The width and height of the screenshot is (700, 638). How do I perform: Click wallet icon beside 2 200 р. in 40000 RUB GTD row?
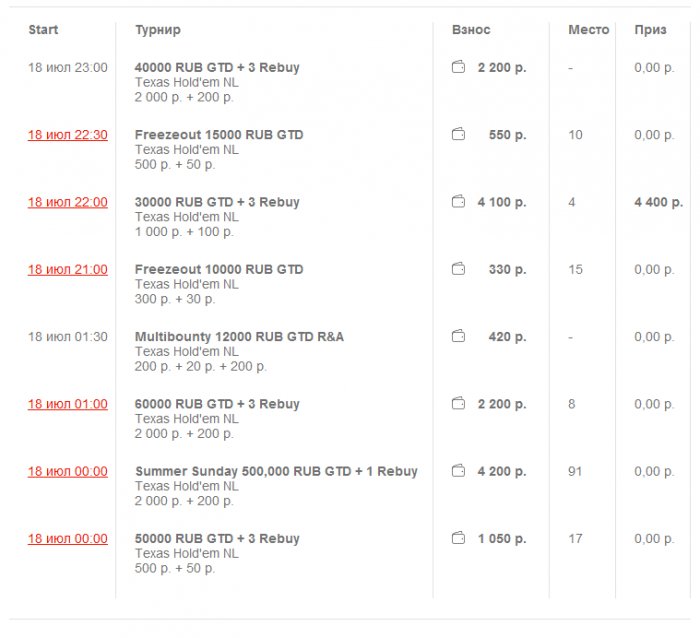[x=458, y=67]
